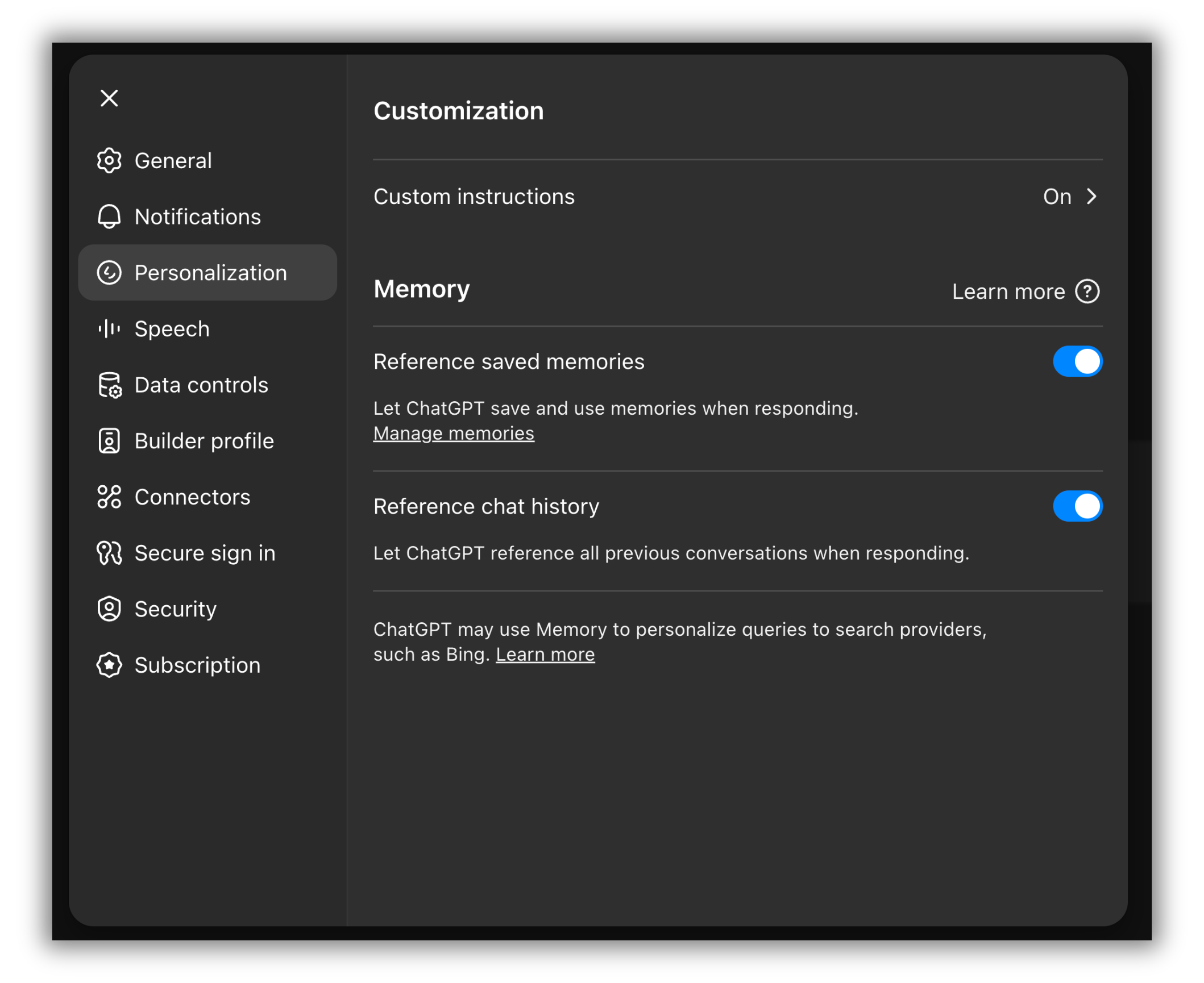This screenshot has width=1204, height=983.
Task: Open the General settings tab
Action: pos(207,161)
